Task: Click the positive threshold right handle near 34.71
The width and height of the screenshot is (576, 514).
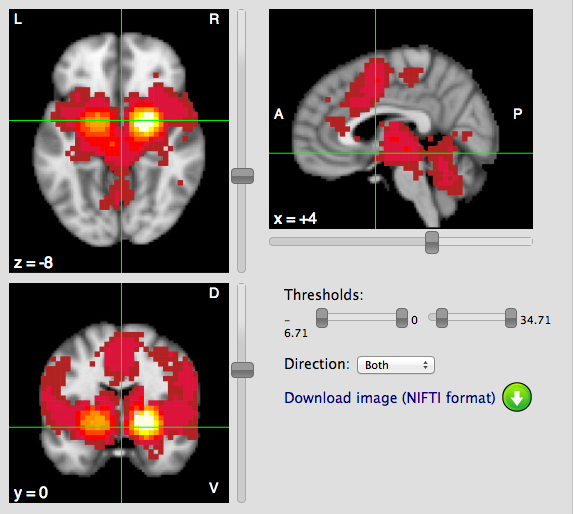Action: tap(511, 318)
